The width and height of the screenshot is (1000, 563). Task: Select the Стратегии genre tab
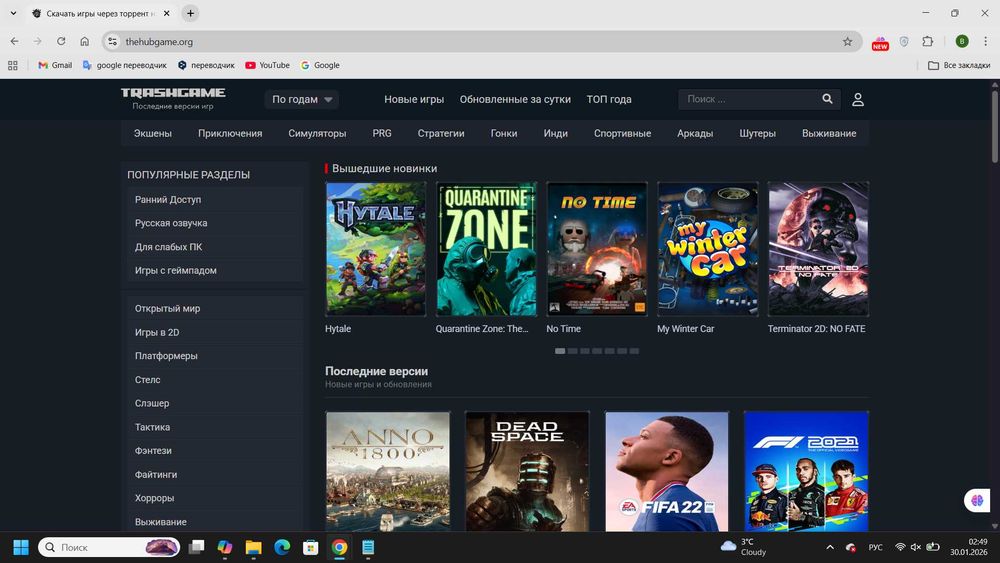(x=441, y=133)
